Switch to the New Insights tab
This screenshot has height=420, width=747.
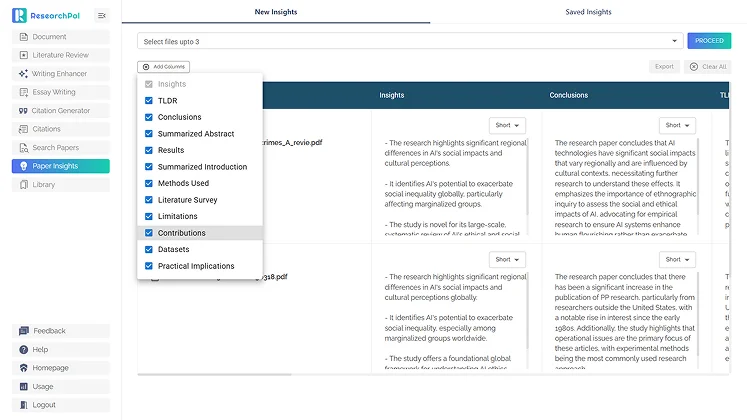coord(276,12)
